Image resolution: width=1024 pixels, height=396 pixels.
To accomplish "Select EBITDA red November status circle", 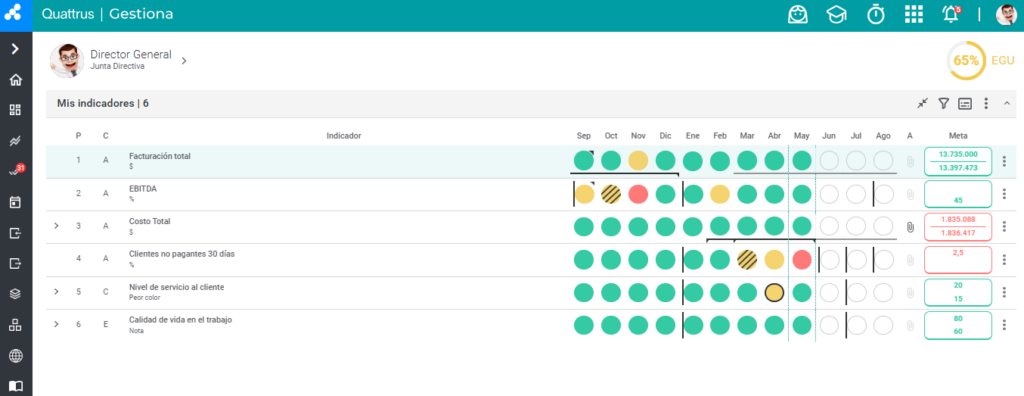I will pyautogui.click(x=638, y=194).
